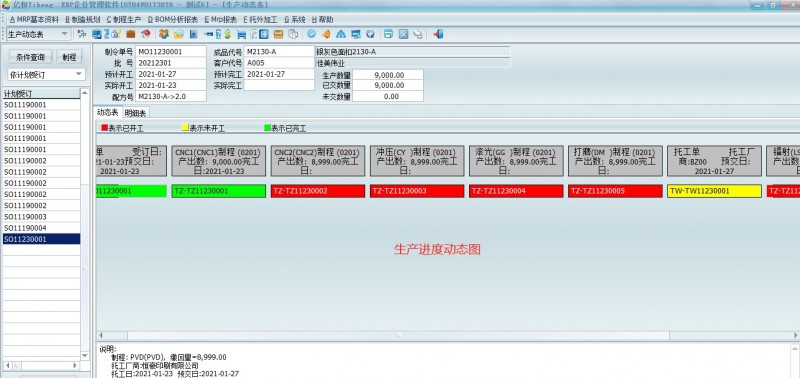Viewport: 800px width, 378px height.
Task: Click the green figure toolbar icon
Action: (228, 34)
